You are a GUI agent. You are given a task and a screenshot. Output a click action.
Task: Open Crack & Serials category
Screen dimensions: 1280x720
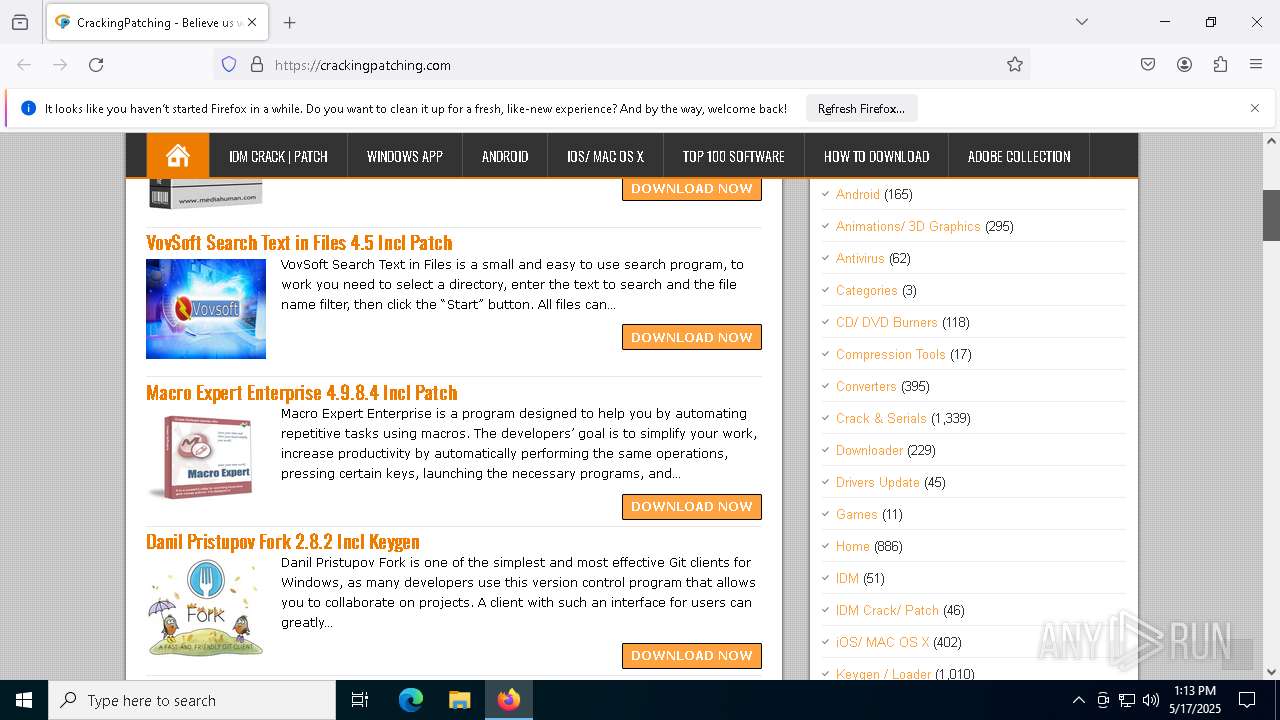pyautogui.click(x=881, y=418)
